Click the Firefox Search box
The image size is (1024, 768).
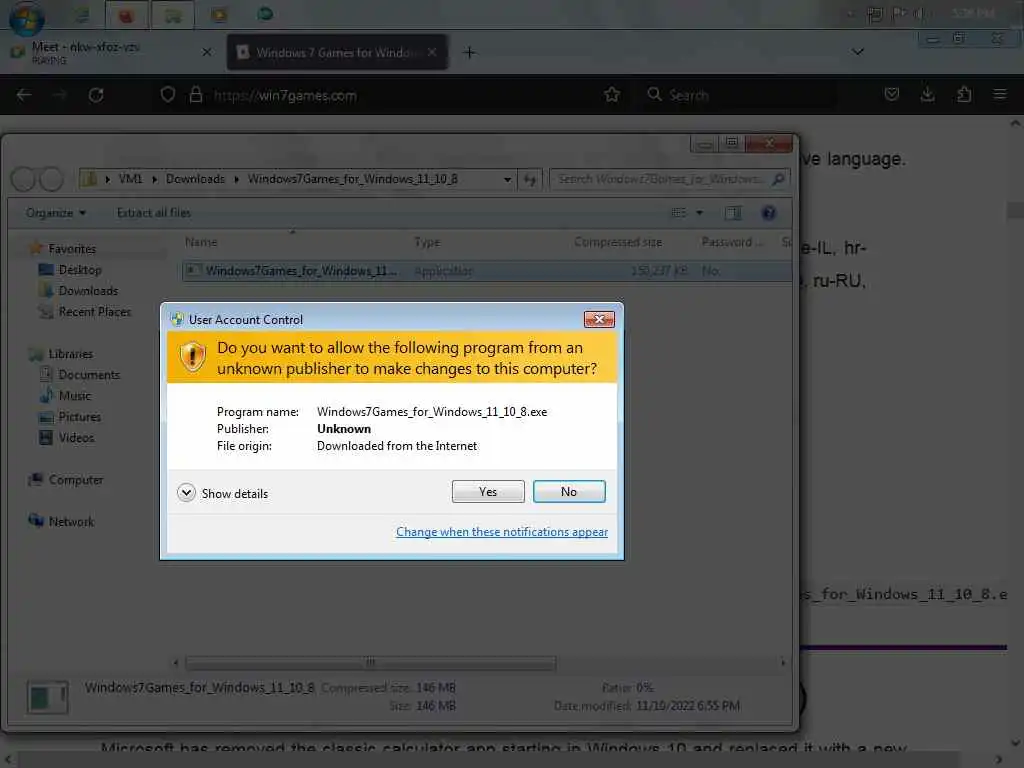[x=738, y=95]
